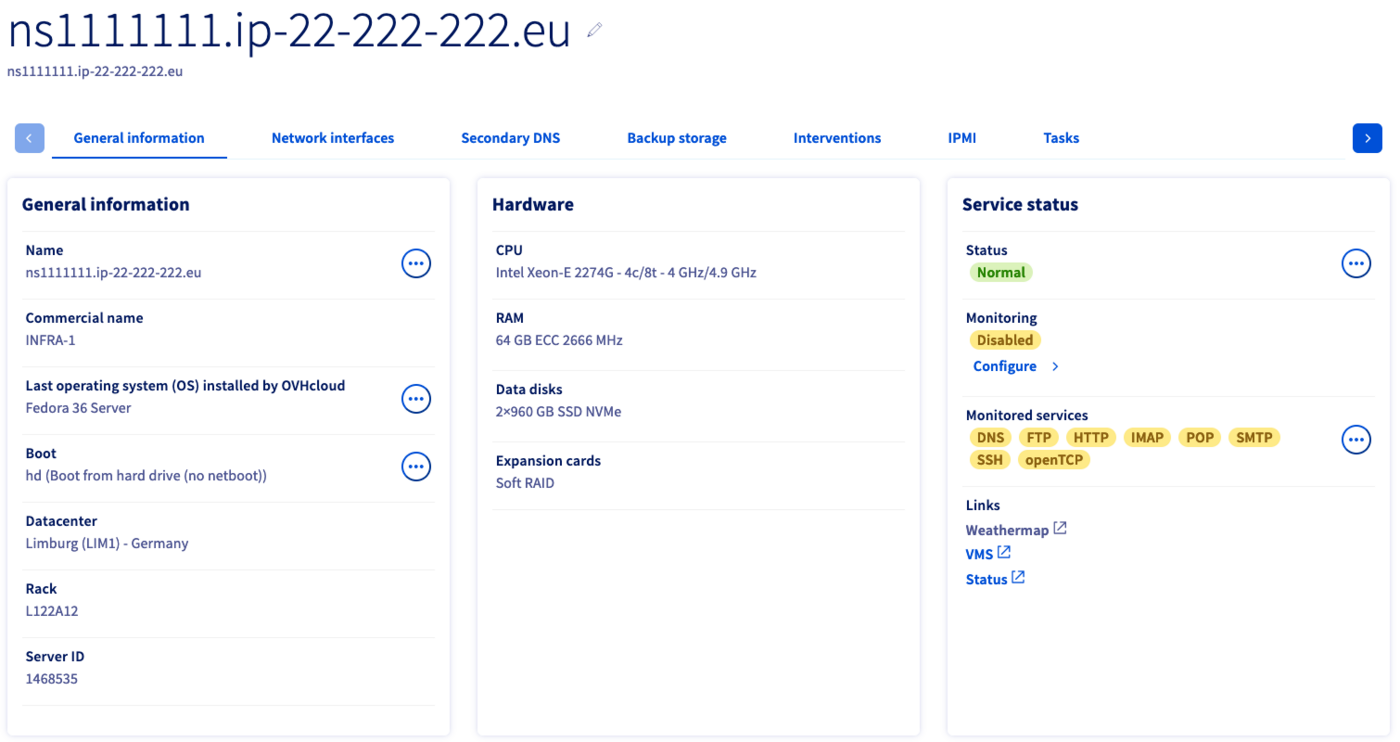Click the Disabled monitoring badge
The height and width of the screenshot is (742, 1400).
click(1004, 340)
